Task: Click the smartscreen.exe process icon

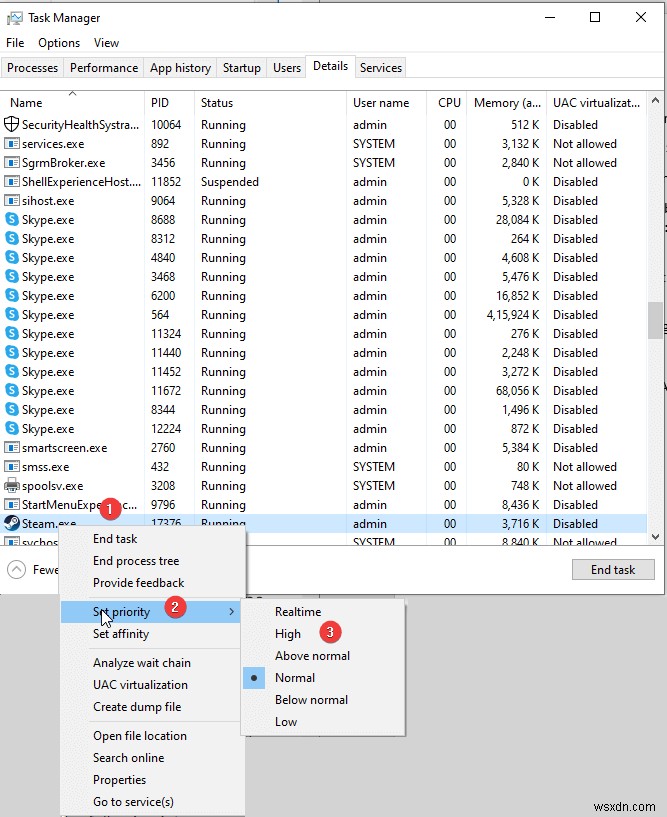Action: point(11,448)
